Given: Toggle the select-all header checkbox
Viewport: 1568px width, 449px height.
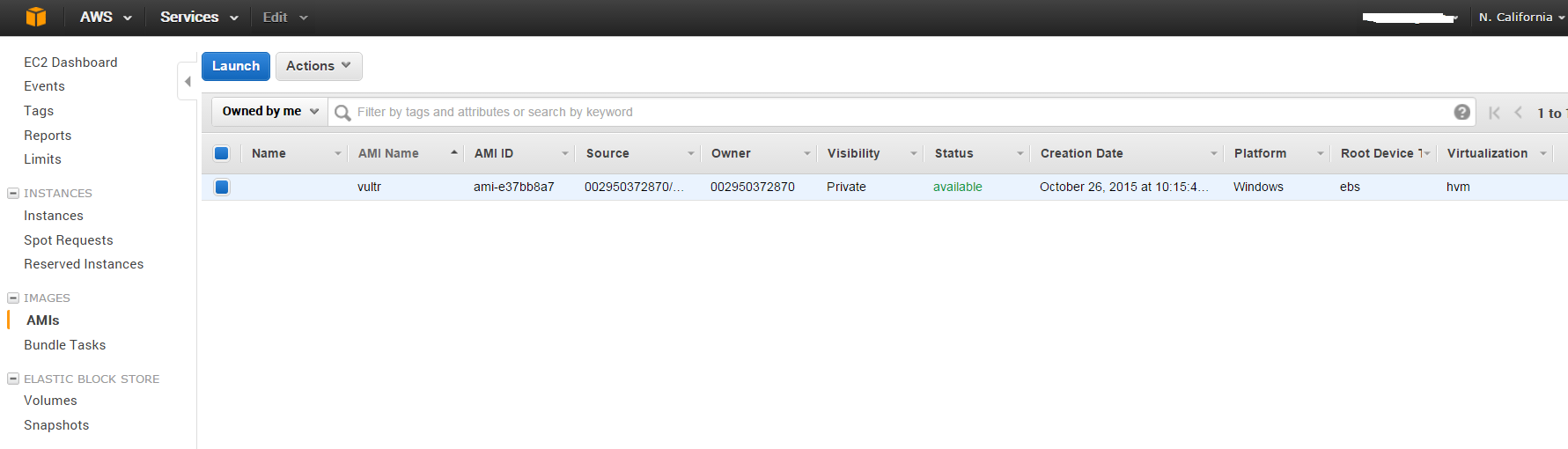Looking at the screenshot, I should (x=222, y=153).
